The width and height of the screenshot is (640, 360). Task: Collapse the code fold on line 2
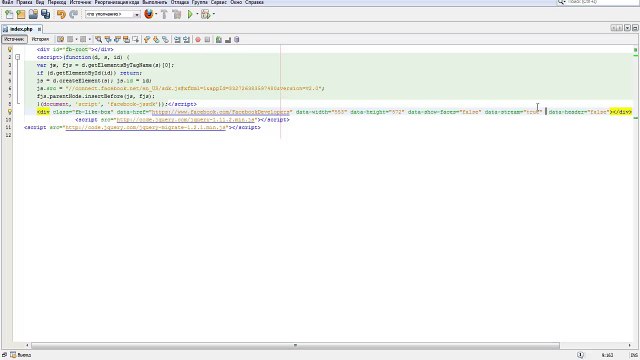tap(18, 57)
